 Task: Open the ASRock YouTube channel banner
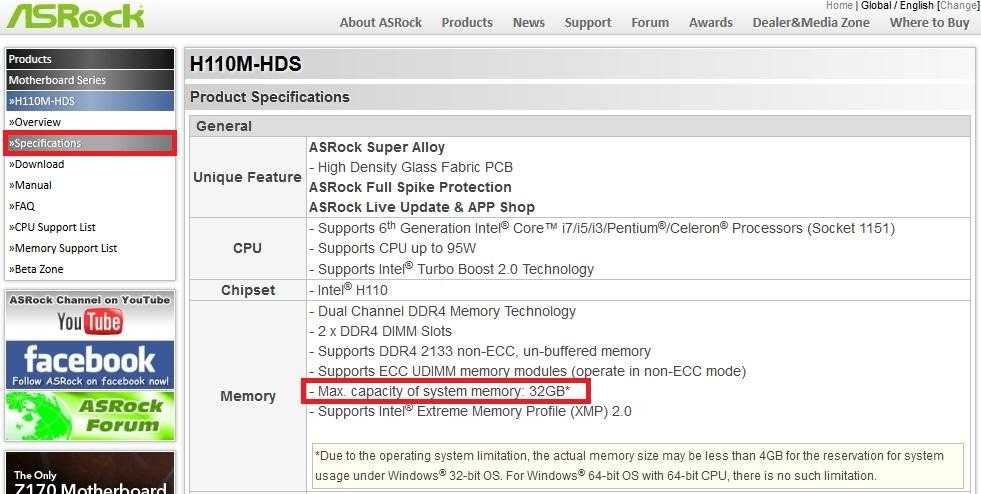[90, 314]
